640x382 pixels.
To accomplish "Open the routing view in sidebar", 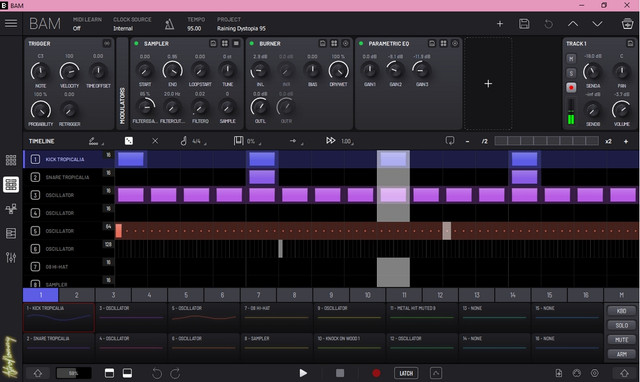I will click(11, 209).
